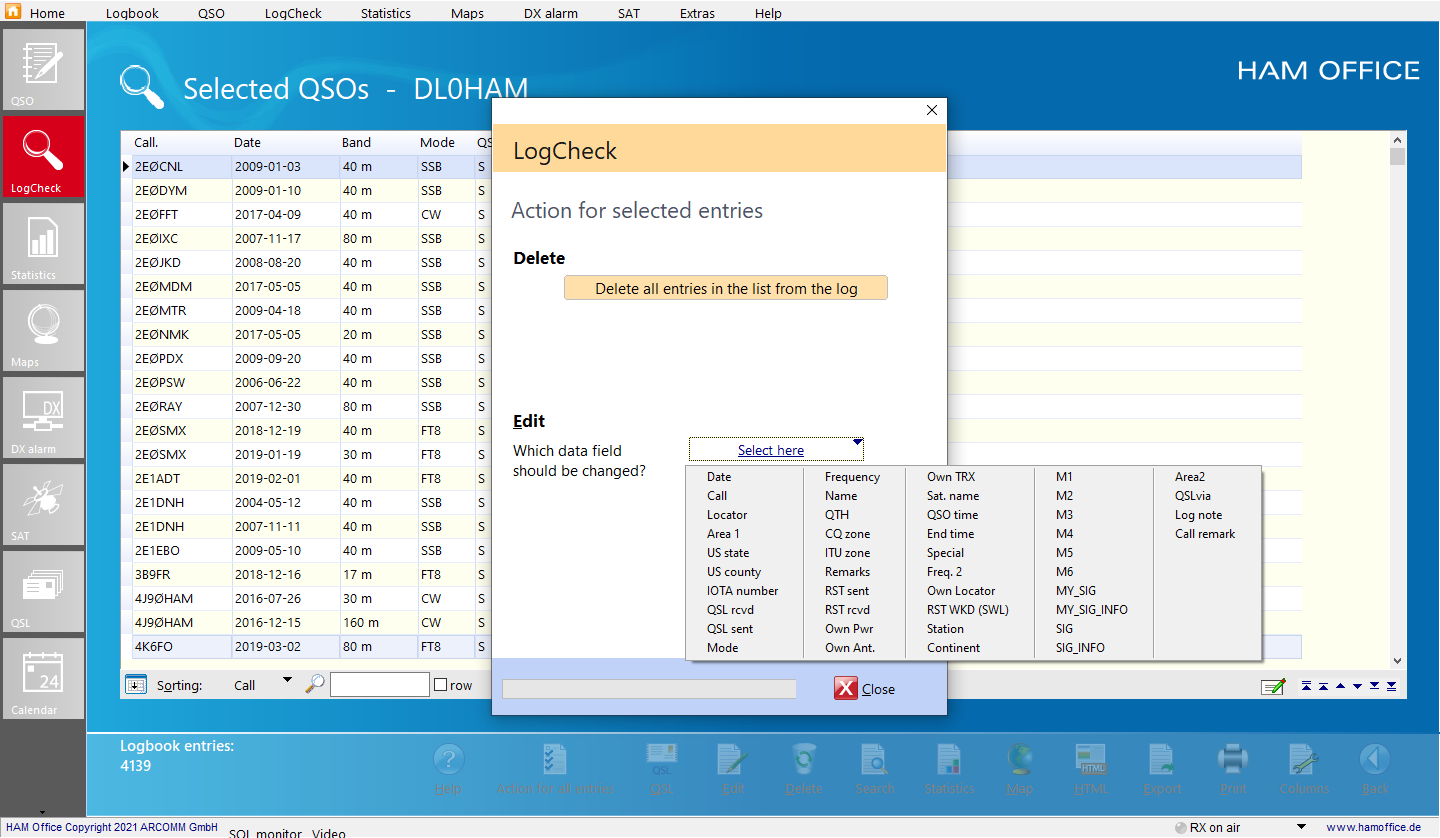Click the table vertical scrollbar
Screen dimensions: 1440x838
pos(1398,400)
